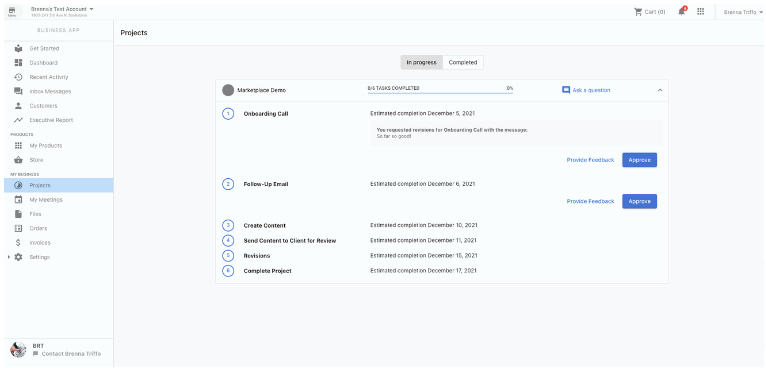Click the Executive Report chart icon
This screenshot has height=368, width=766.
coord(19,120)
